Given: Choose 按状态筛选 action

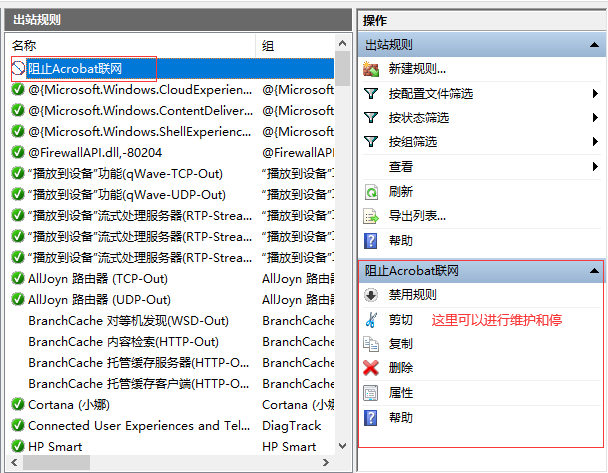Looking at the screenshot, I should [x=419, y=117].
